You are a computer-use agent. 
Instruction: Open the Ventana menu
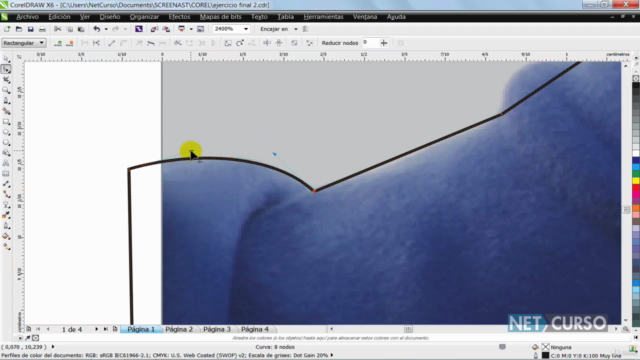(364, 17)
